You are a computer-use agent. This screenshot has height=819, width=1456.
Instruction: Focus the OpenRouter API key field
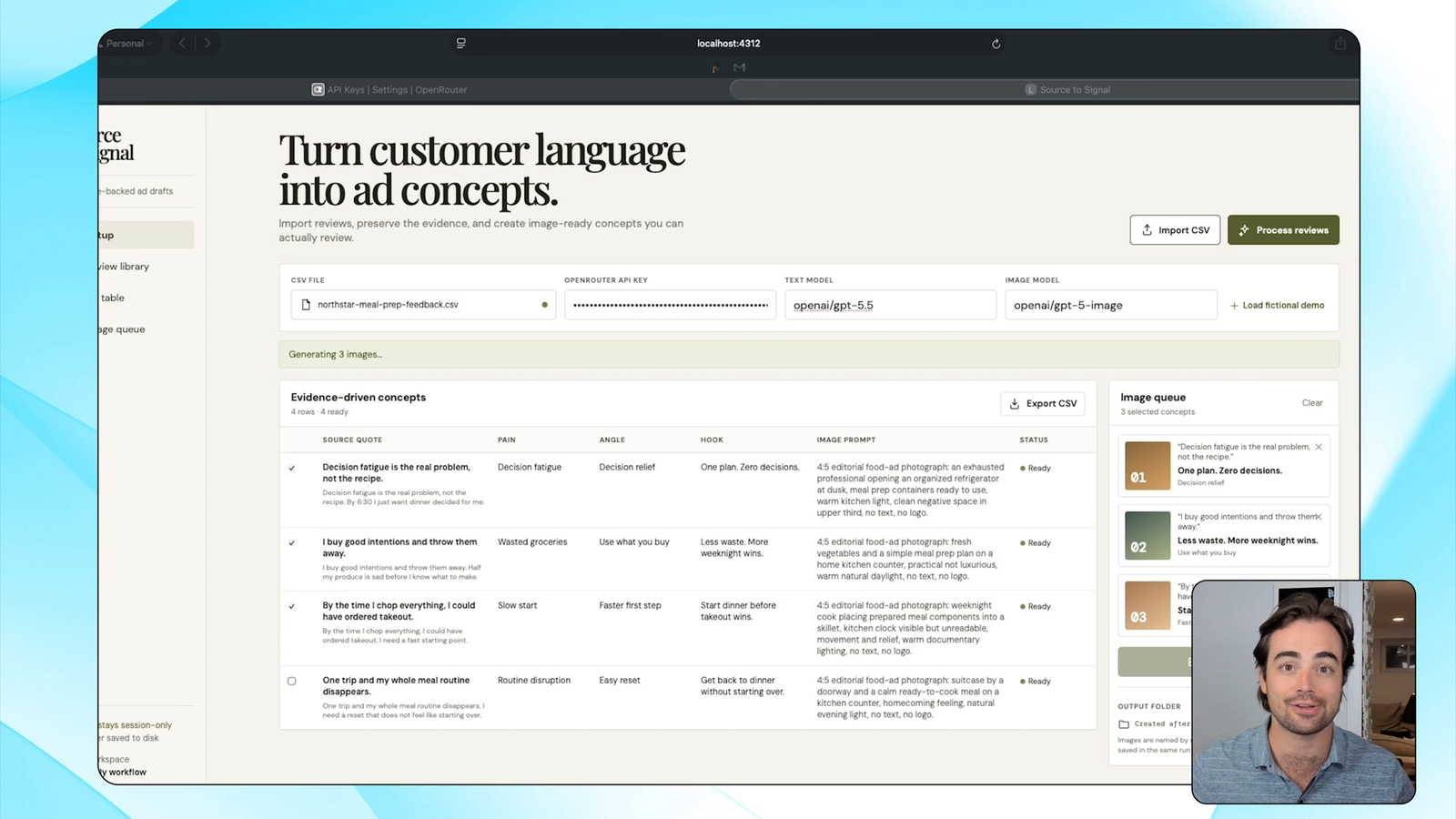coord(670,305)
